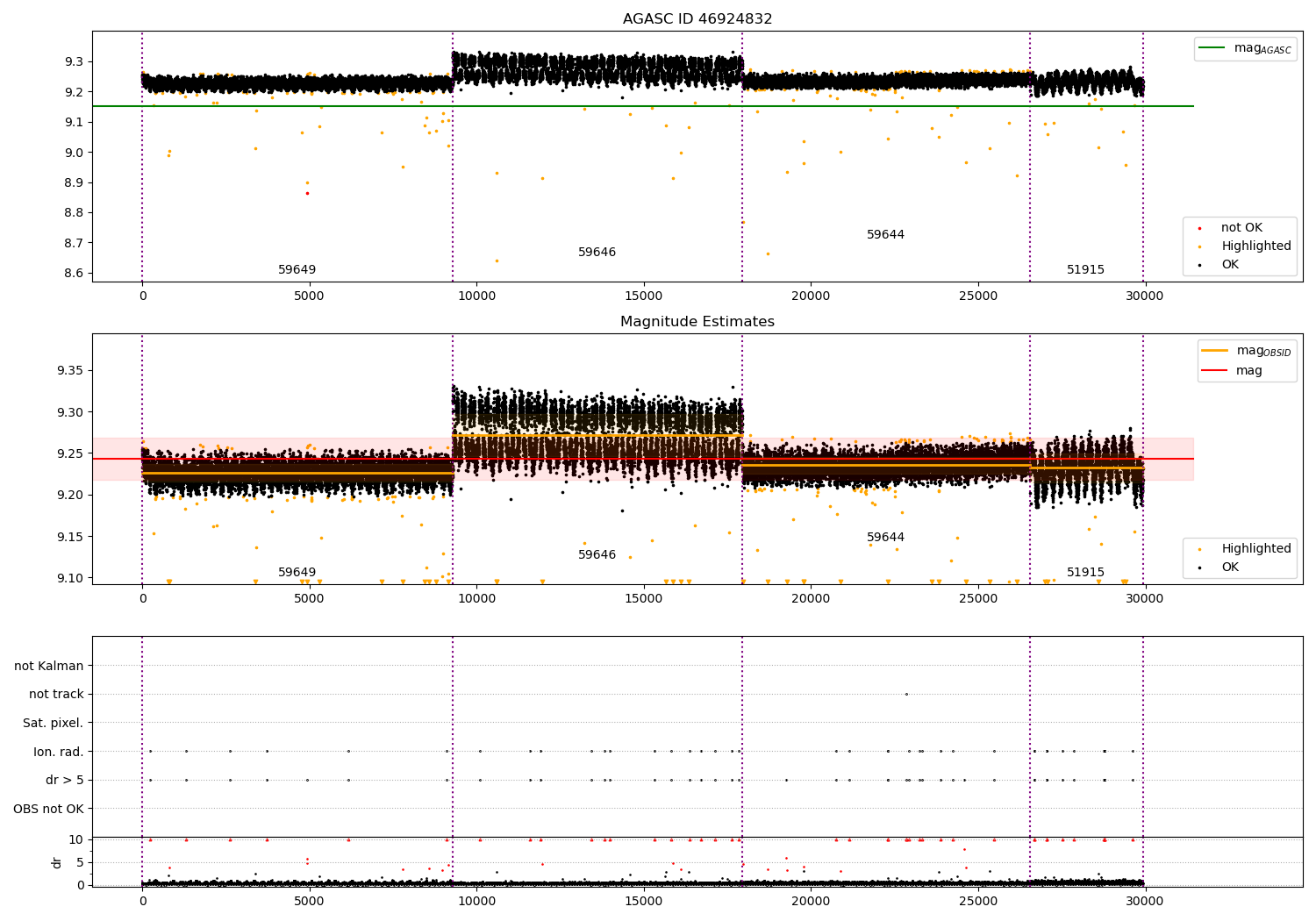Click x-axis tick 25000 in top plot
The image size is (1316, 921).
(977, 296)
